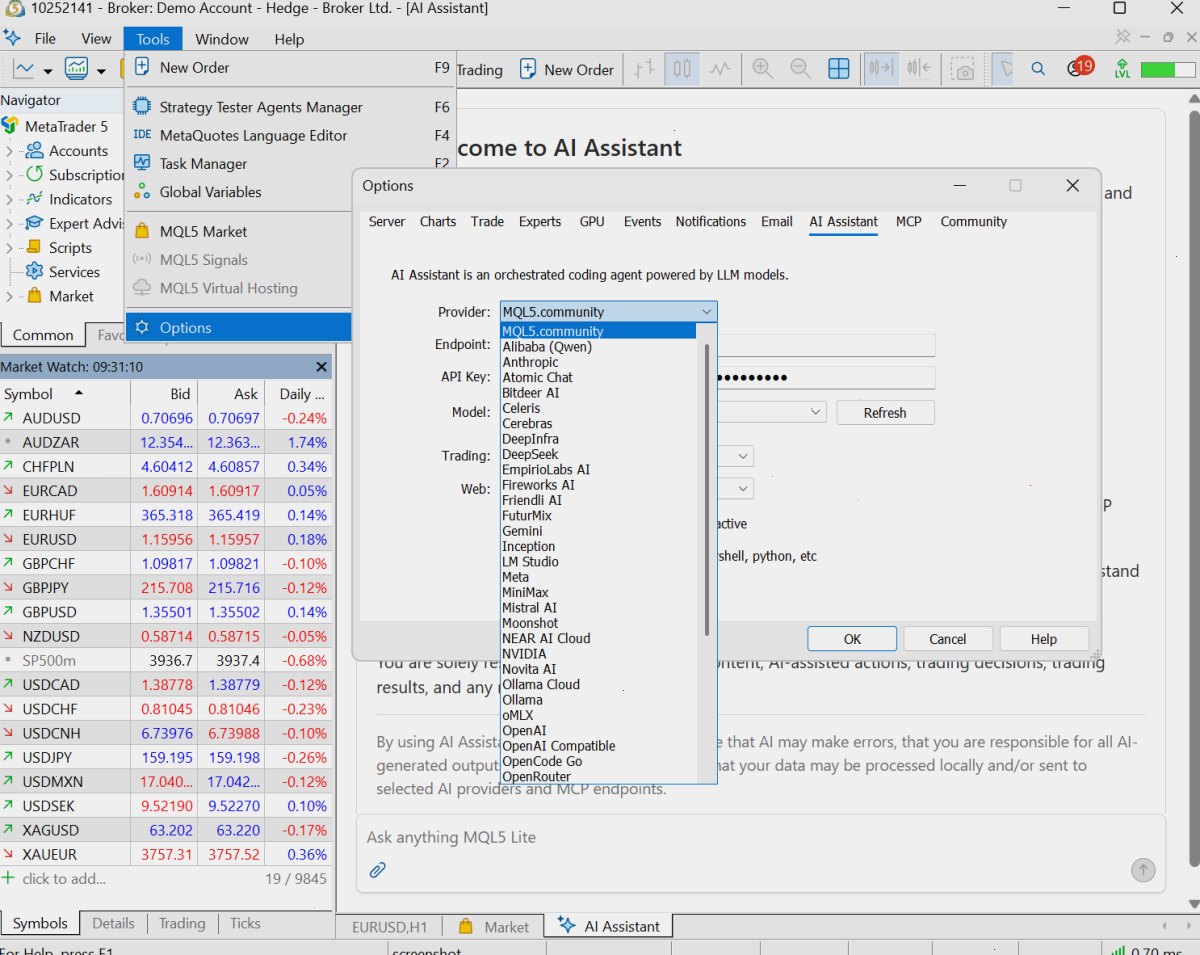Switch chart to bar chart view
This screenshot has width=1200, height=955.
click(645, 69)
